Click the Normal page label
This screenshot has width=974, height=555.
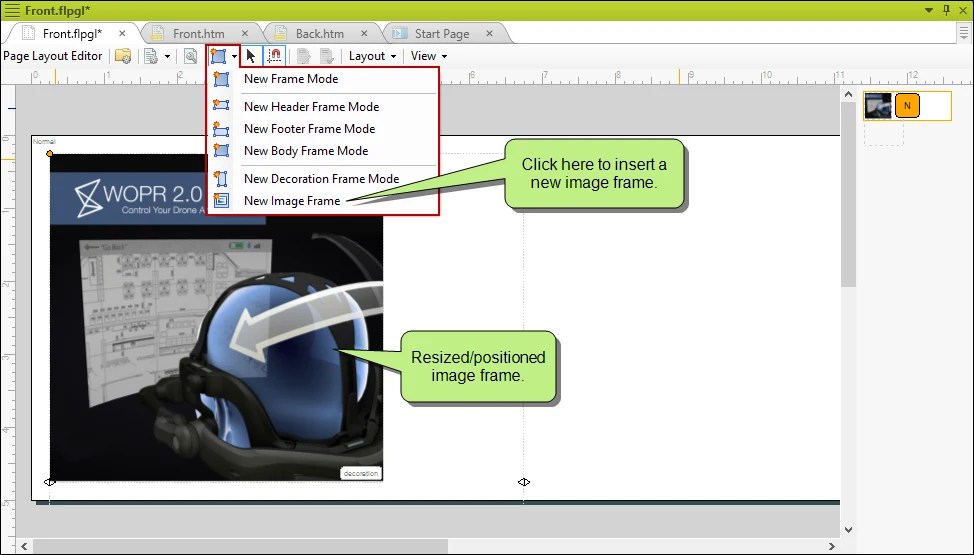43,141
